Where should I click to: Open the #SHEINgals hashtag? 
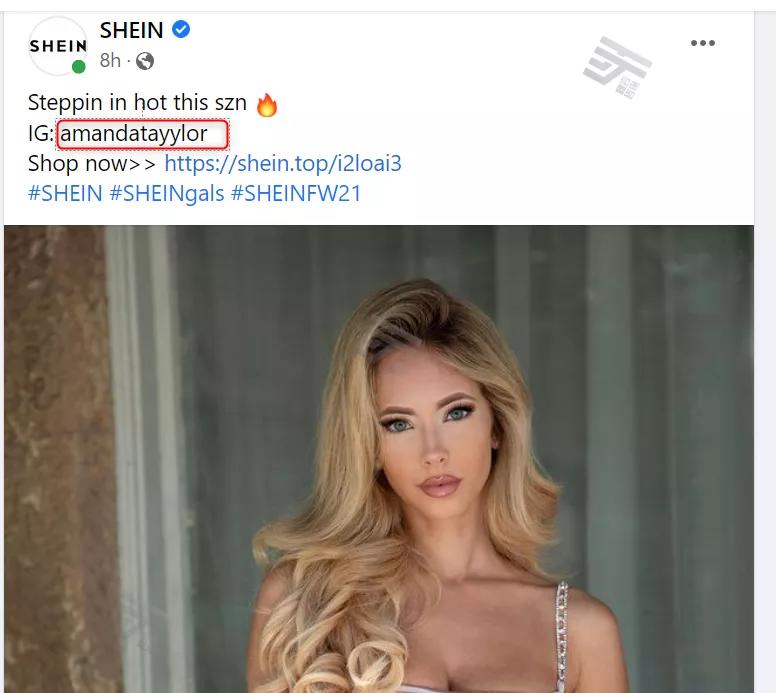[167, 194]
